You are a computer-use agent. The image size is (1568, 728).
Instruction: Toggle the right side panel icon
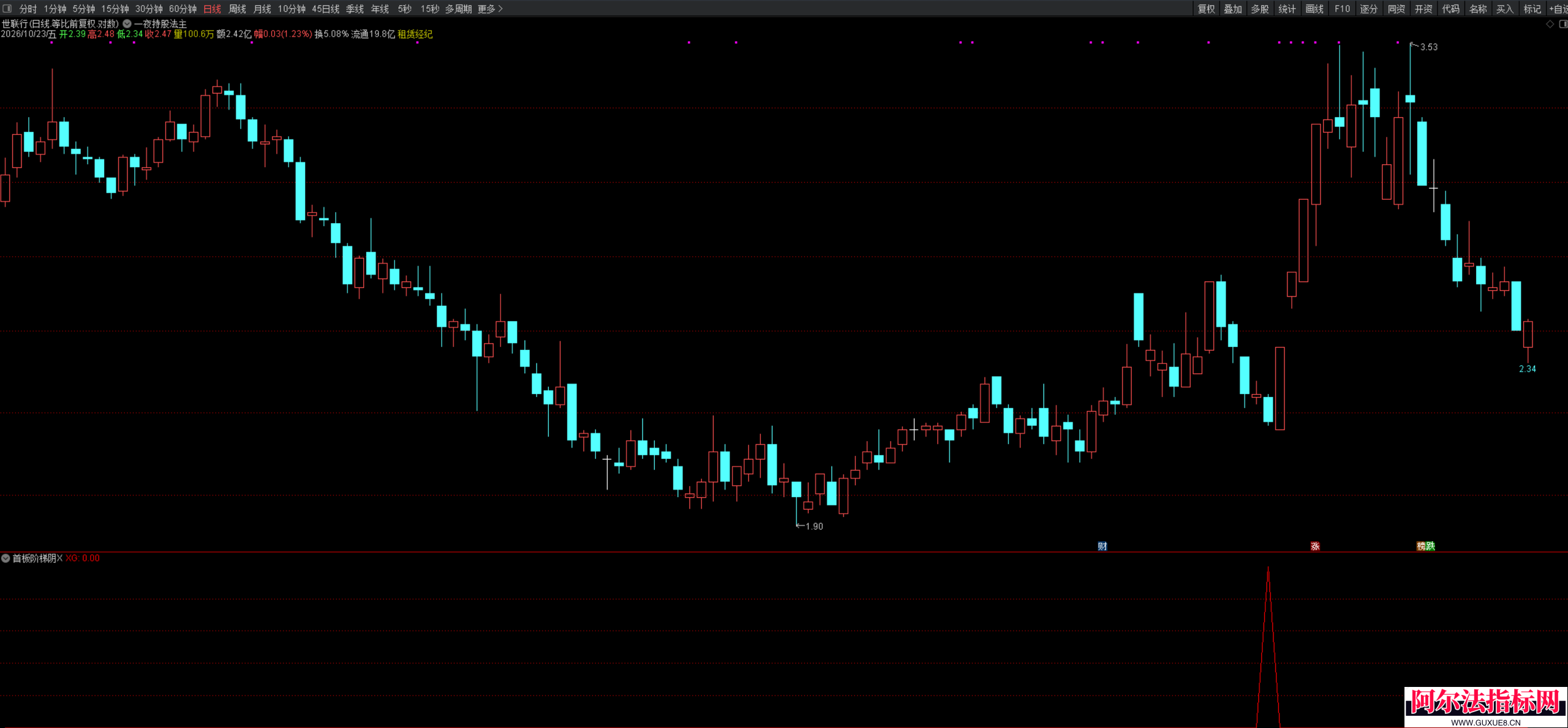click(x=1563, y=24)
